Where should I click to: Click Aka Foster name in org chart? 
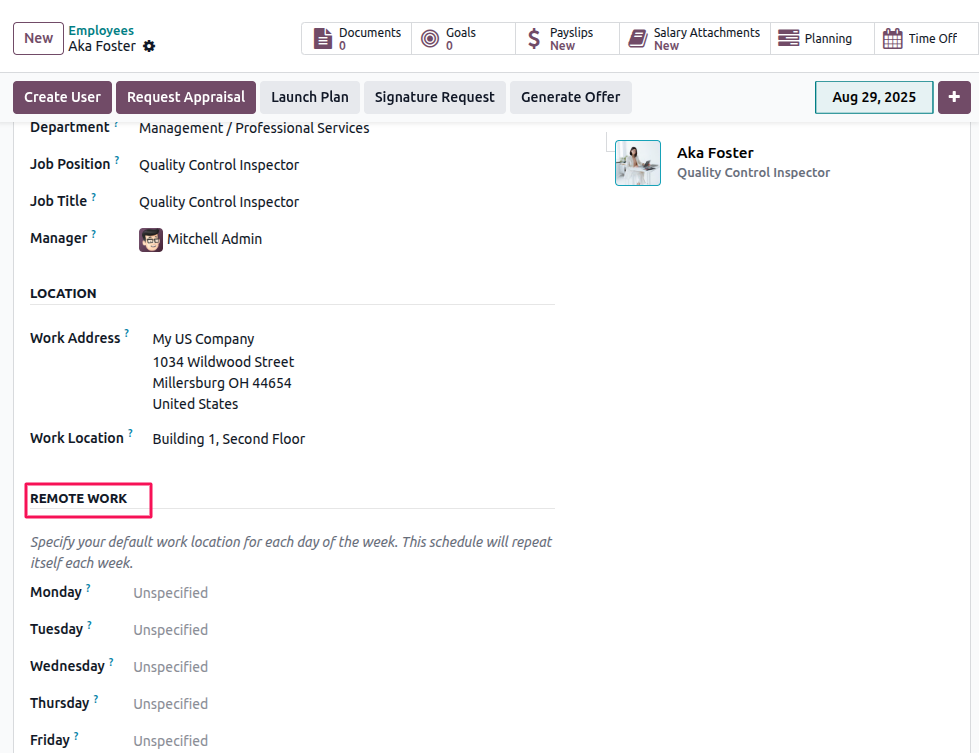pyautogui.click(x=715, y=153)
